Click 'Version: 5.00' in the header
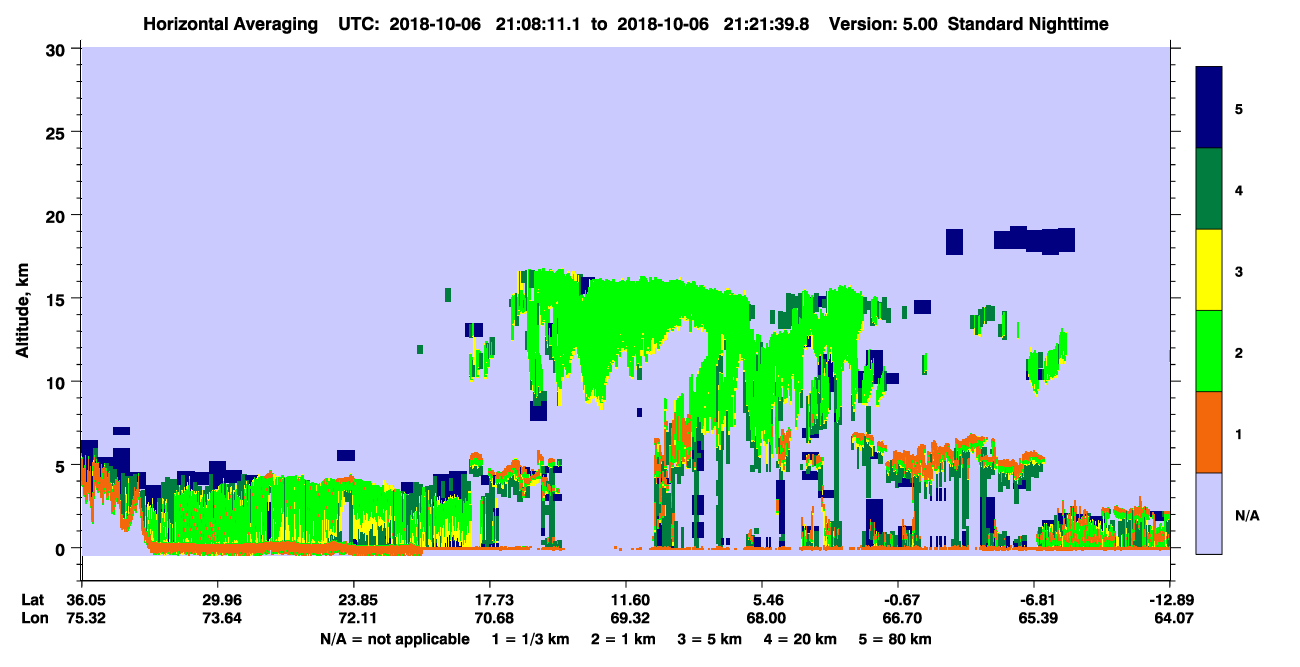Screen dimensions: 1300x667 pyautogui.click(x=883, y=23)
